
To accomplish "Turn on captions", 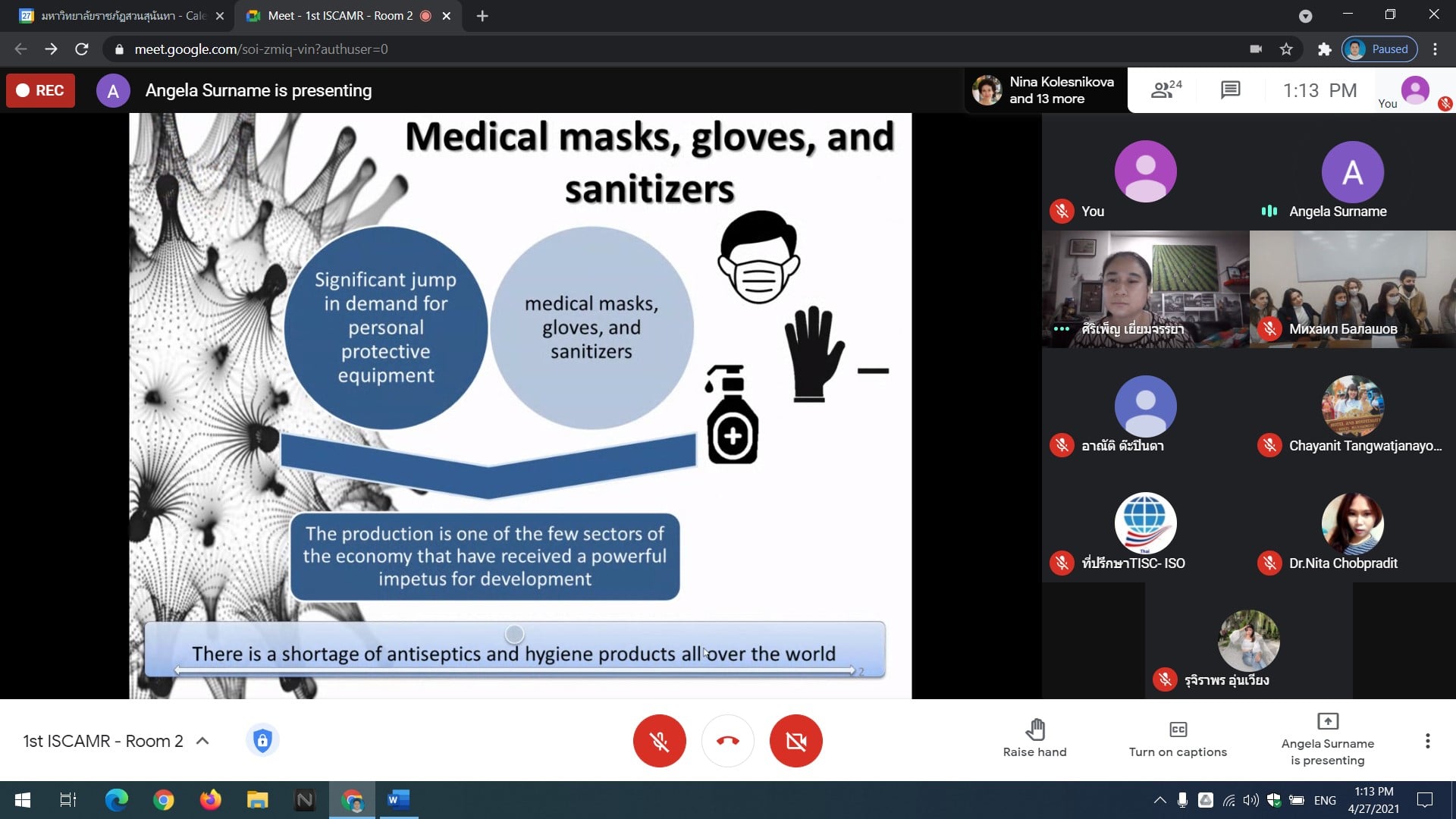I will pyautogui.click(x=1178, y=739).
